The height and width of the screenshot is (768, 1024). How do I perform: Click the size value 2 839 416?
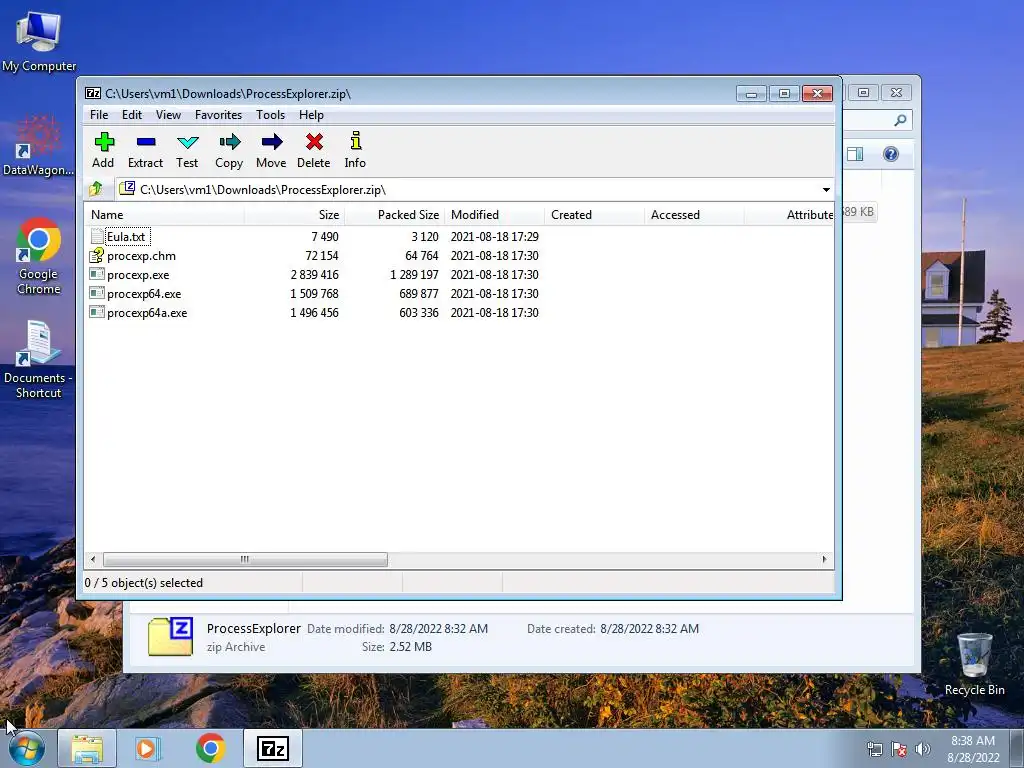tap(314, 275)
